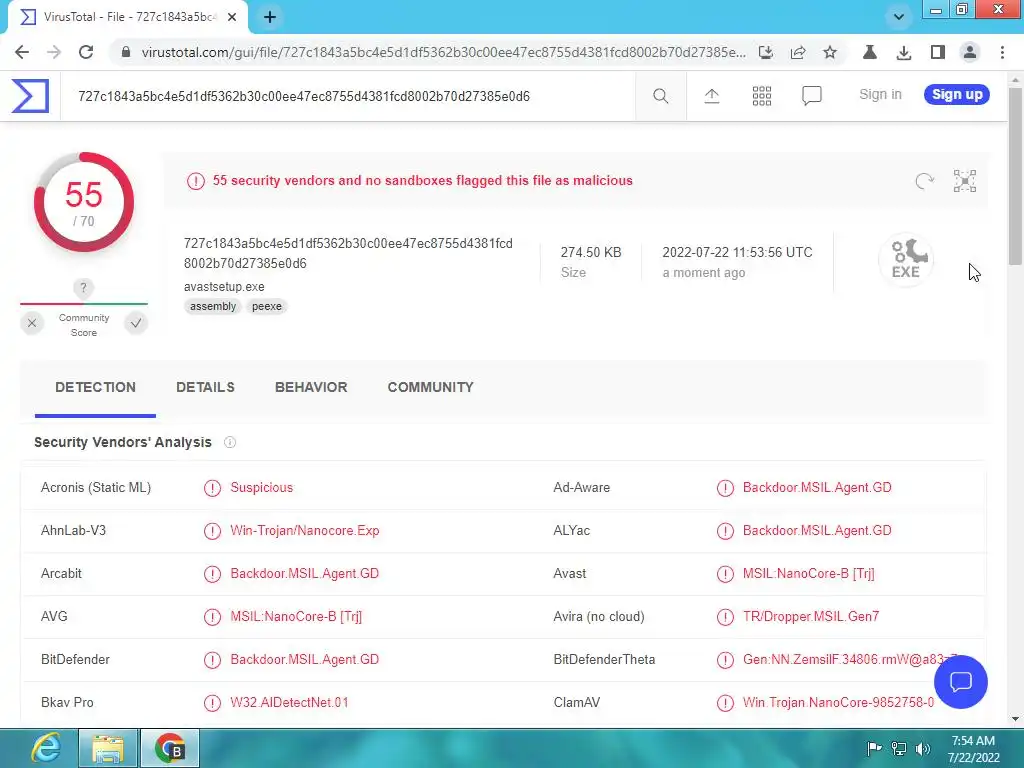Image resolution: width=1024 pixels, height=768 pixels.
Task: Click the VirusTotal logo icon
Action: [30, 96]
